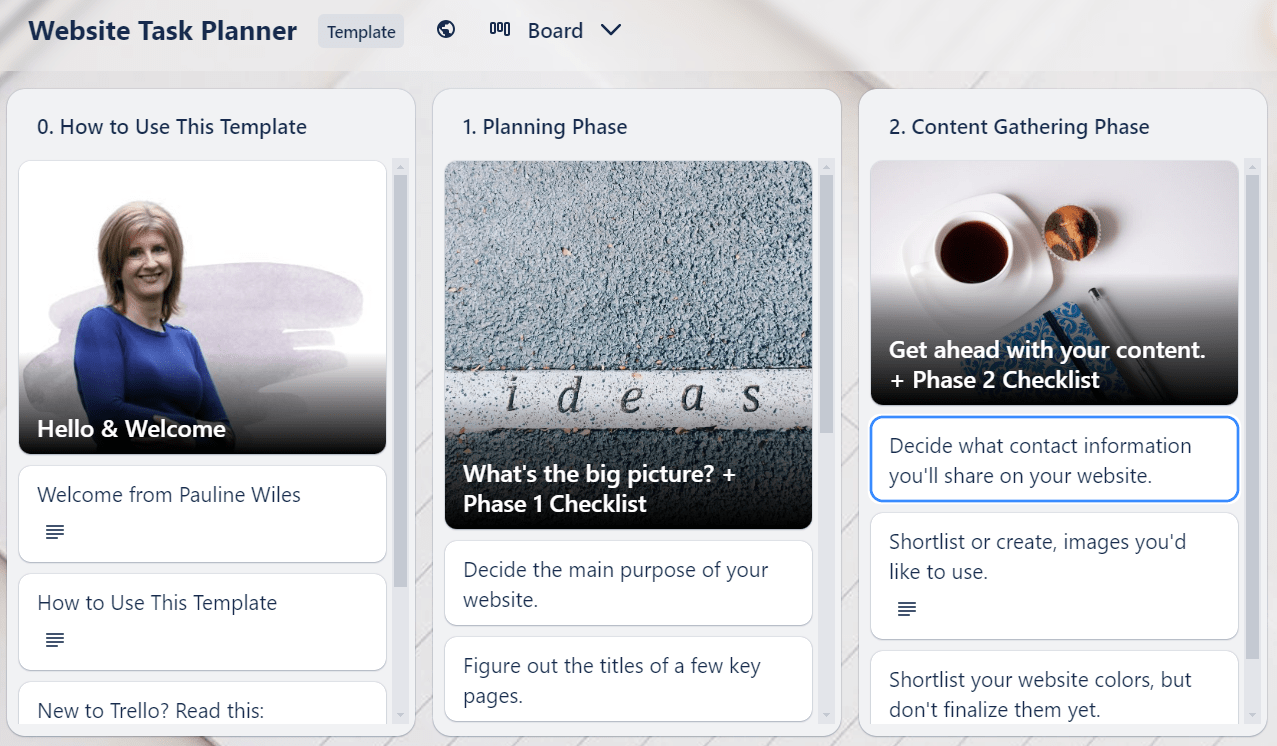The width and height of the screenshot is (1277, 746).
Task: Click scroll down arrow in How to Use This Template list
Action: (x=400, y=715)
